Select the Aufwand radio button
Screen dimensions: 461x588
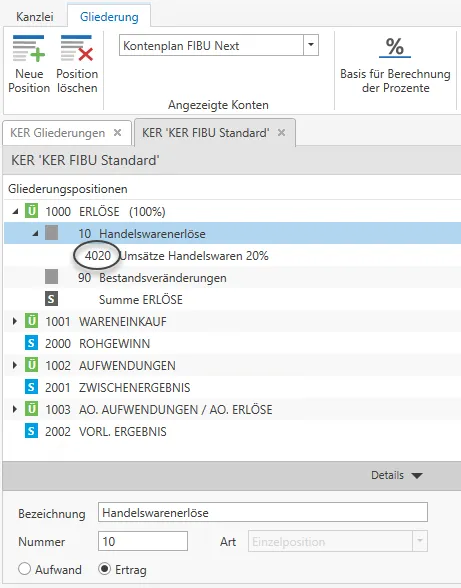point(24,569)
